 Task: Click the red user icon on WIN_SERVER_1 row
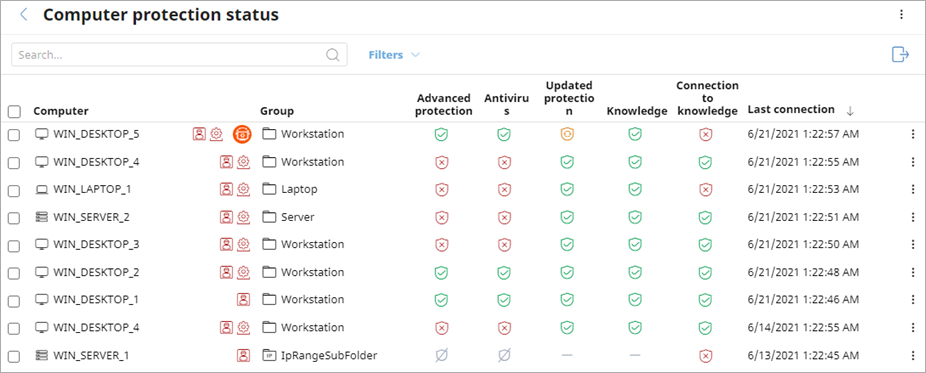(243, 355)
